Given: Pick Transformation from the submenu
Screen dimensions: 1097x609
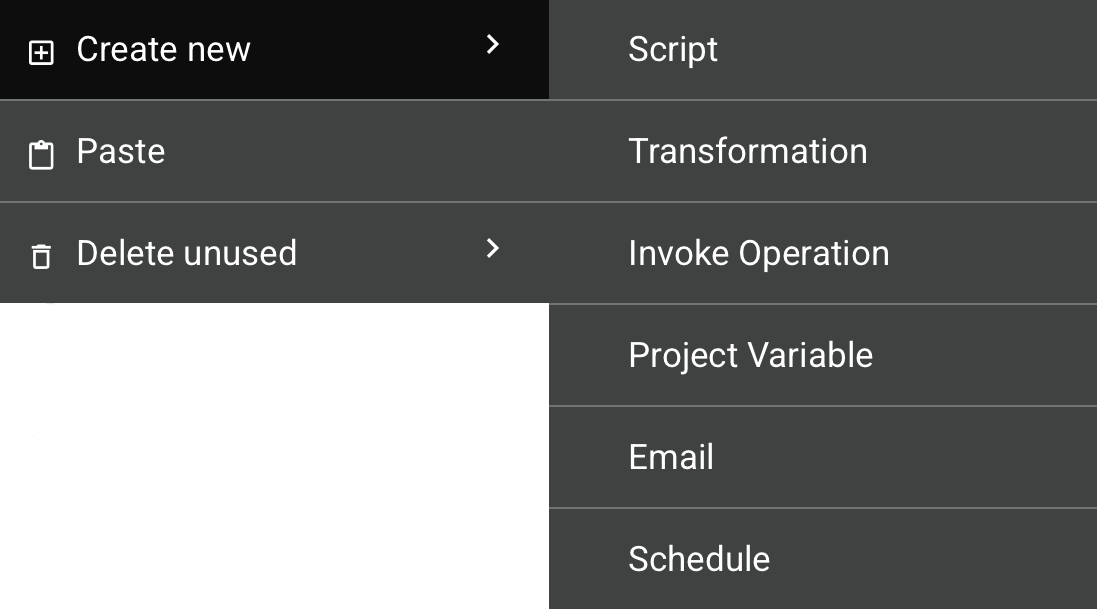Looking at the screenshot, I should tap(822, 151).
